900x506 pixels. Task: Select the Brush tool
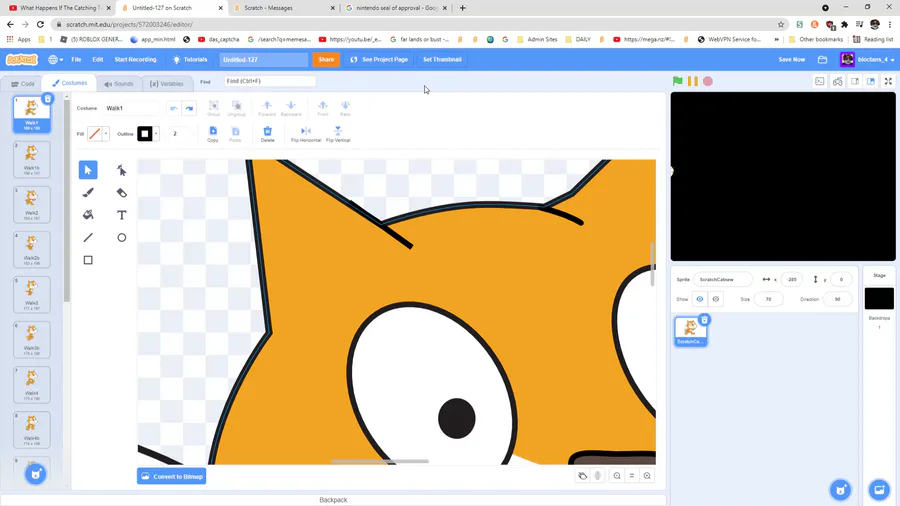[x=88, y=193]
